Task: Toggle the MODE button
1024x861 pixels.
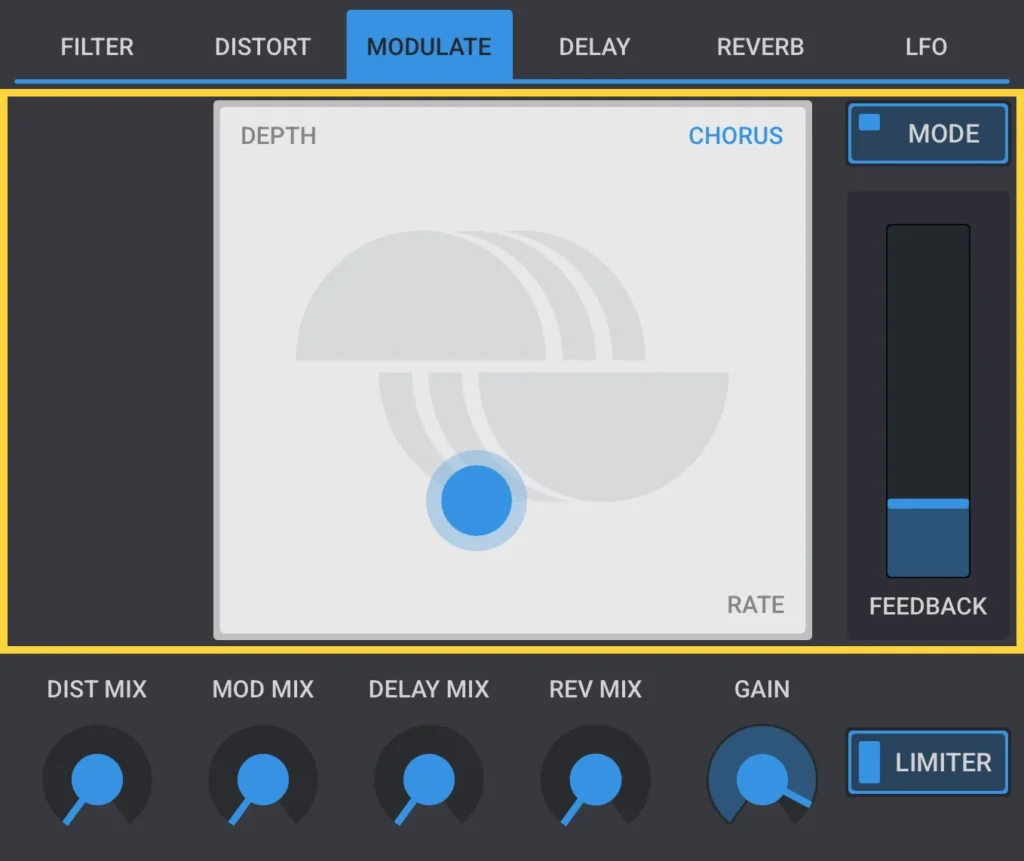Action: (927, 133)
